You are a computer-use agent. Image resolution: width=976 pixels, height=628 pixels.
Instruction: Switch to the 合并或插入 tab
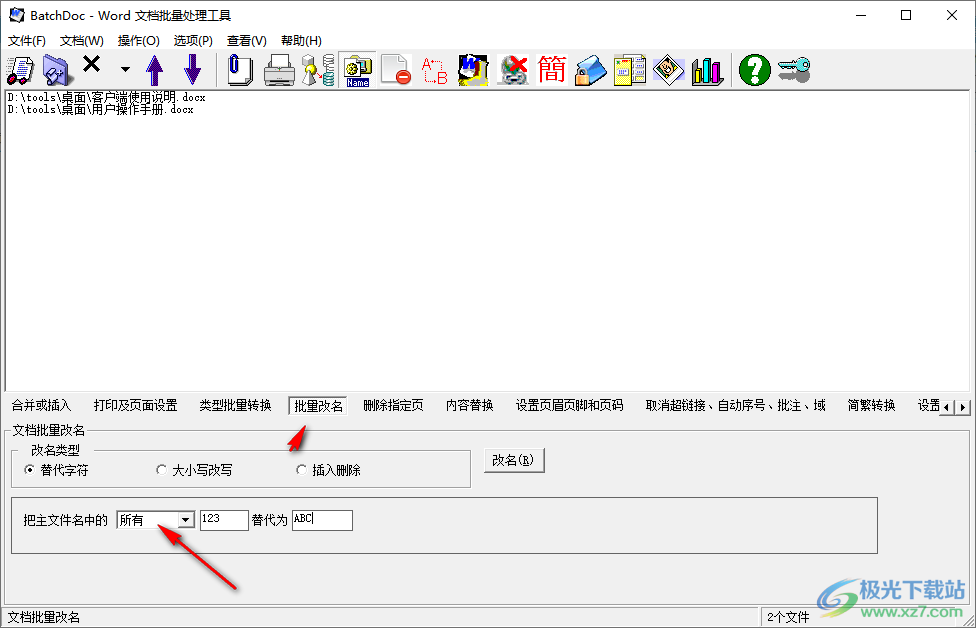tap(41, 406)
